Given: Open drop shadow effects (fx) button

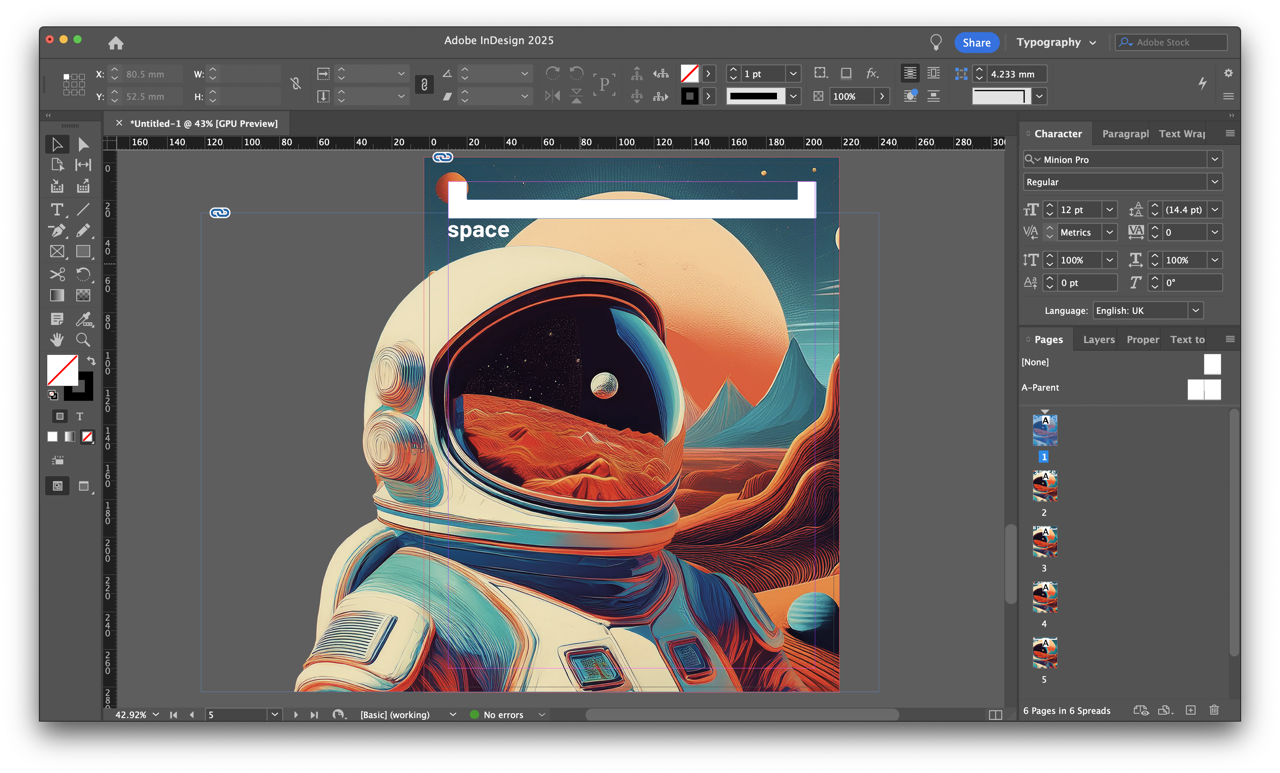Looking at the screenshot, I should 872,73.
